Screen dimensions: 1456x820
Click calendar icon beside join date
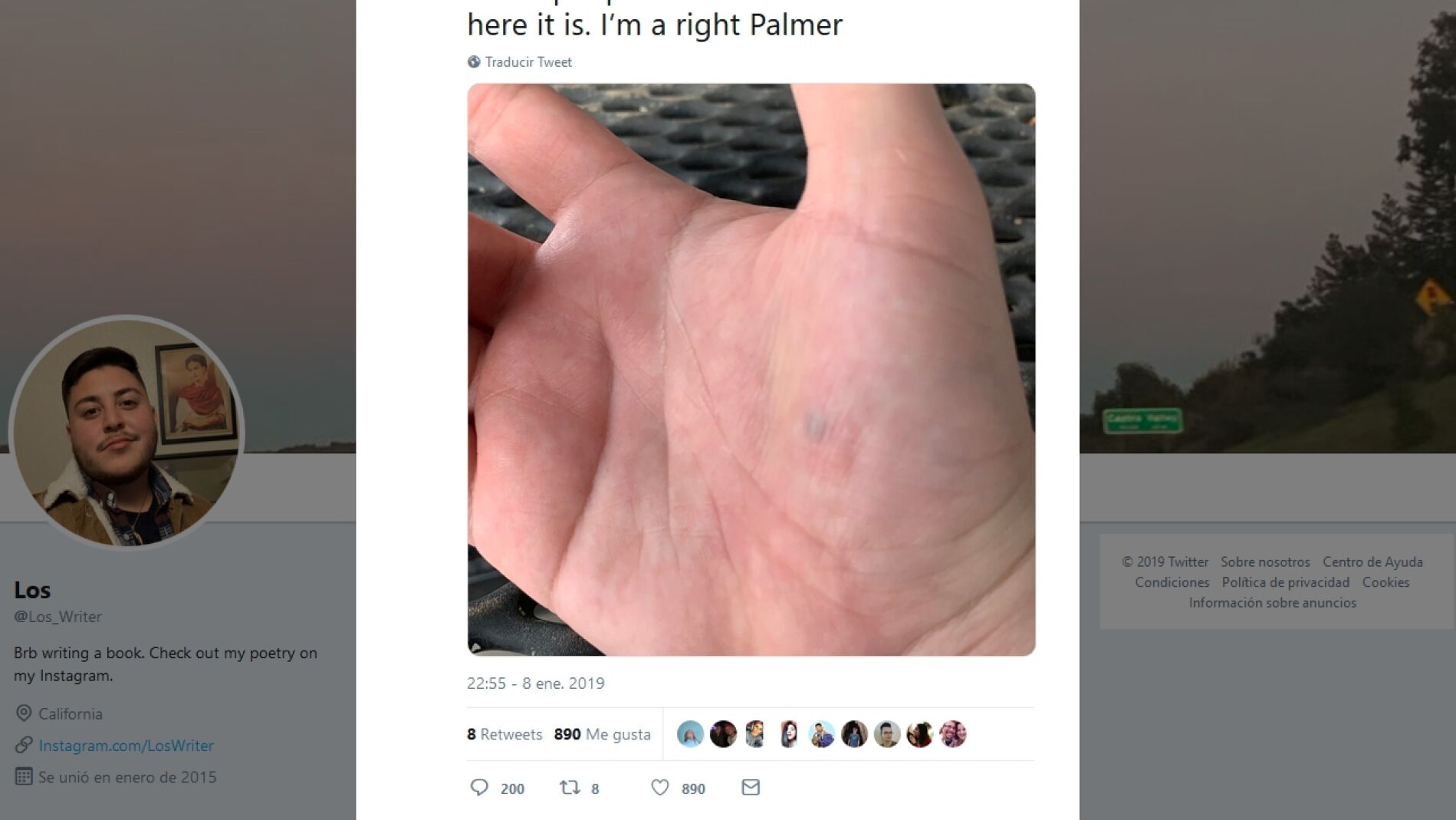click(x=24, y=776)
